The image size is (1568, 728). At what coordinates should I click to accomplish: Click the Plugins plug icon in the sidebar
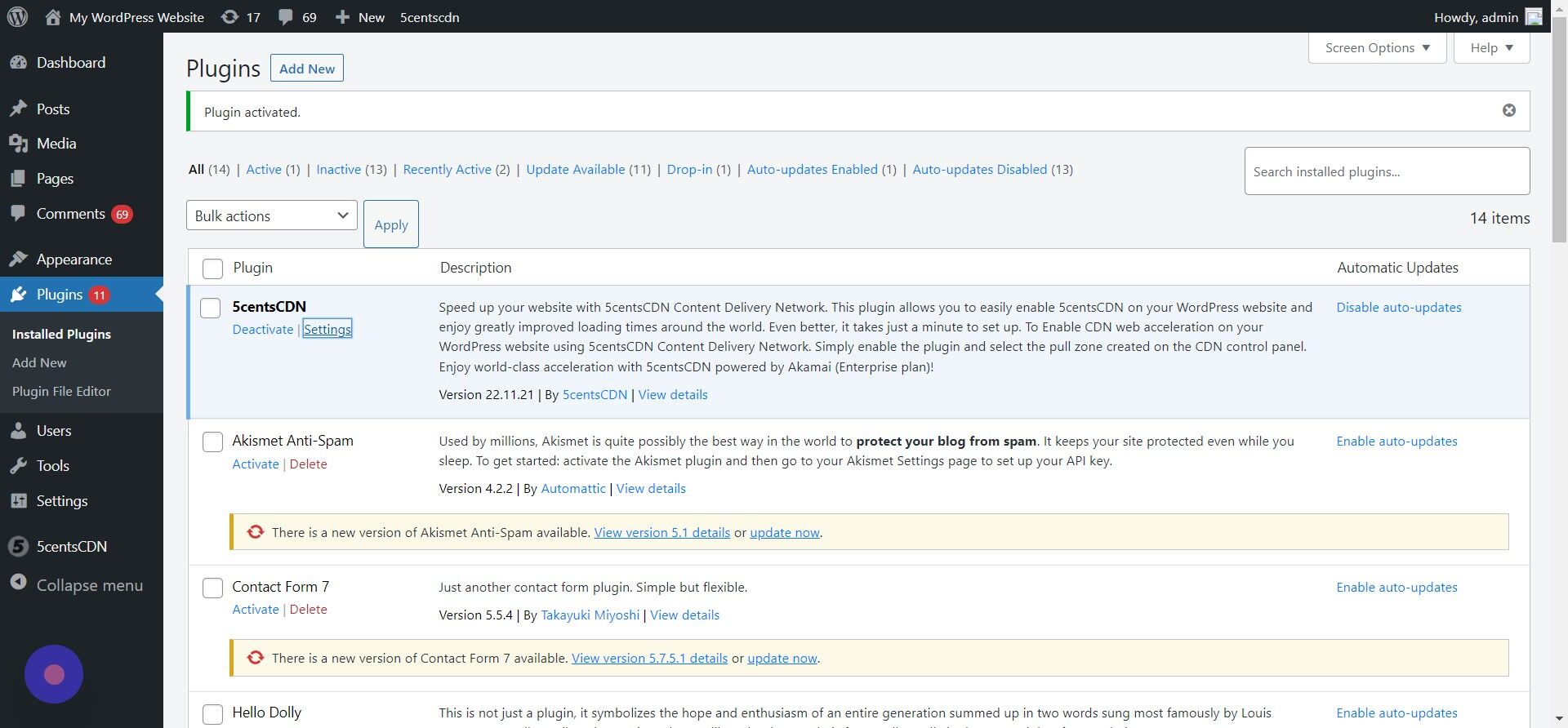[x=19, y=295]
